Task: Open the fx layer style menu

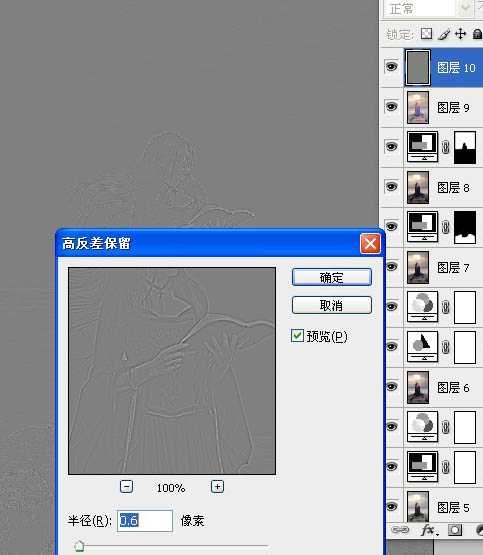Action: (x=429, y=530)
